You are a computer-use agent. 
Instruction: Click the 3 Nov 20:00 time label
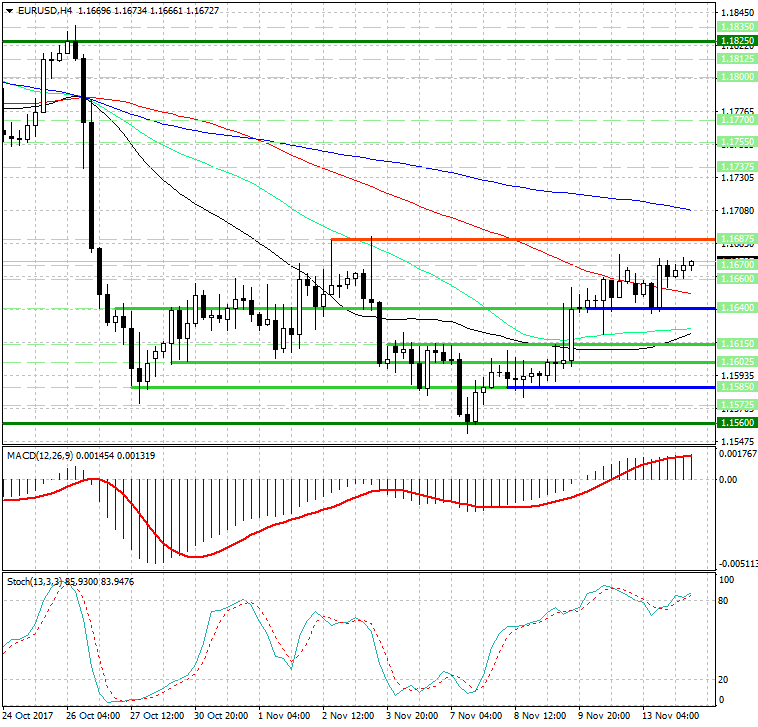[x=412, y=715]
